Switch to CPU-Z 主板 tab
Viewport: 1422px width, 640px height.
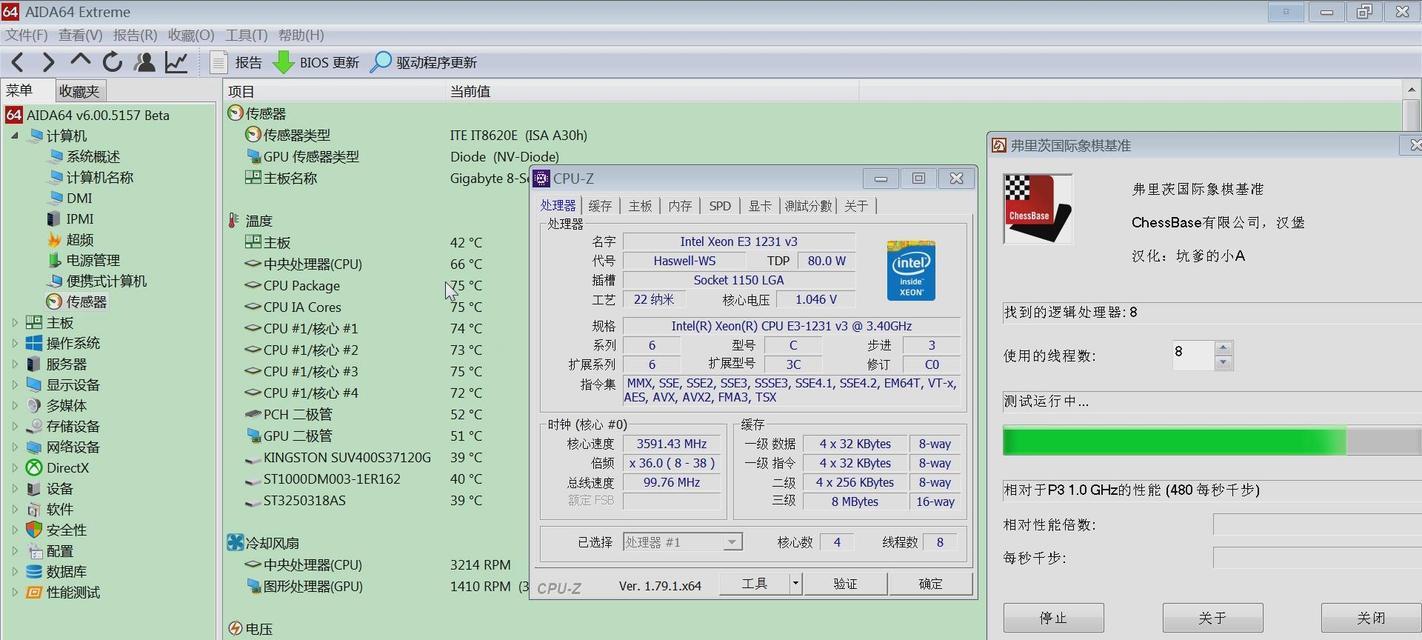click(640, 205)
